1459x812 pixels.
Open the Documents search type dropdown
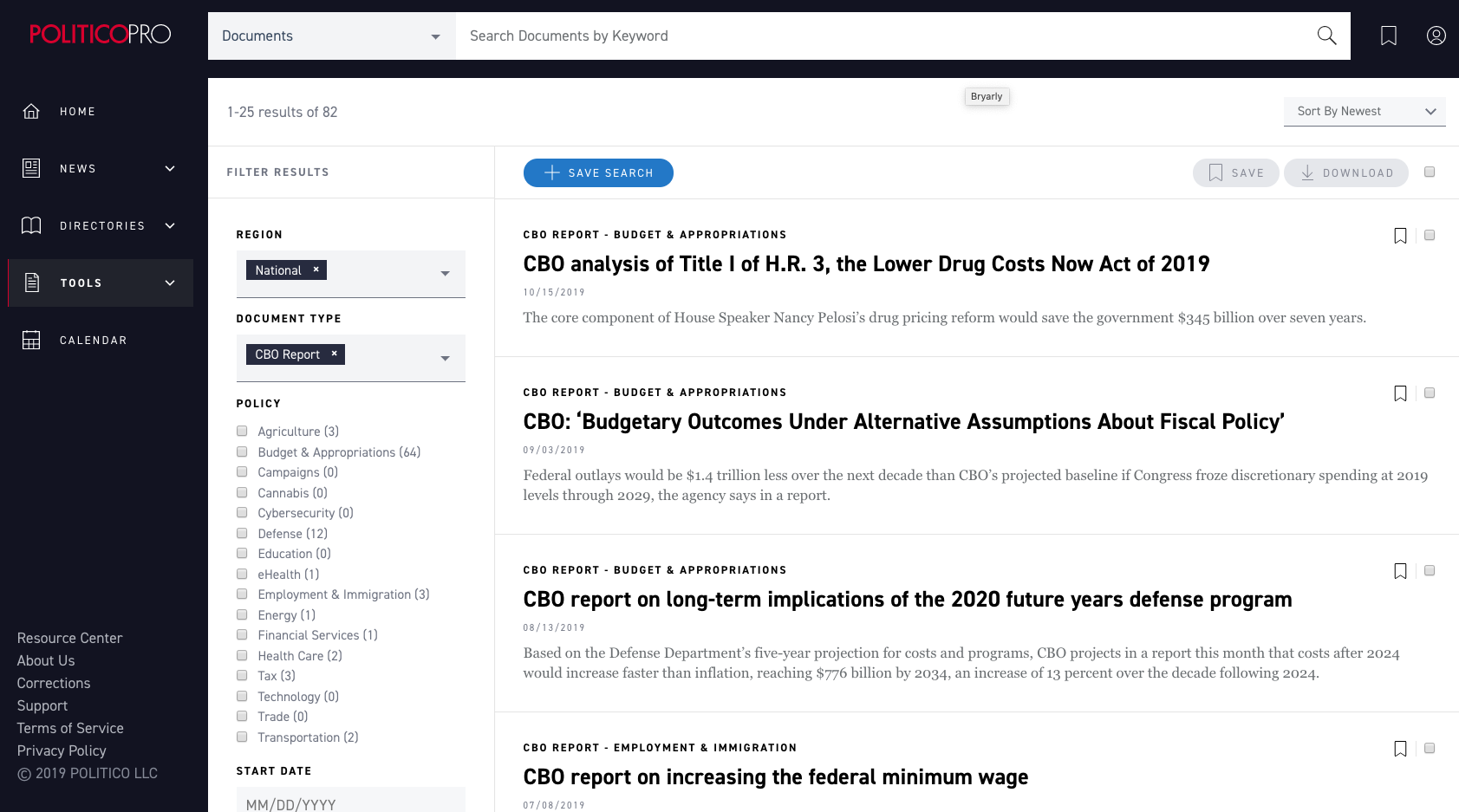click(332, 36)
